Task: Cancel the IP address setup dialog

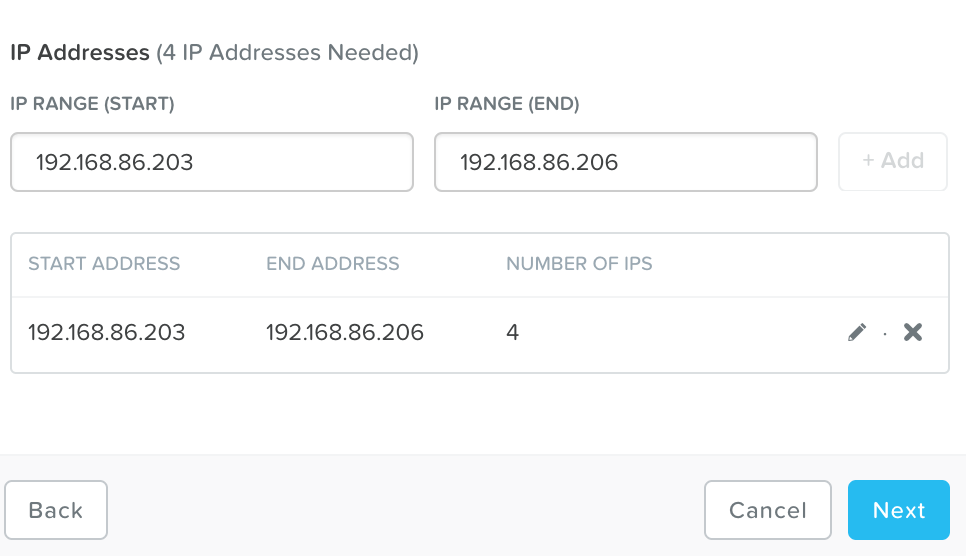Action: pyautogui.click(x=767, y=510)
